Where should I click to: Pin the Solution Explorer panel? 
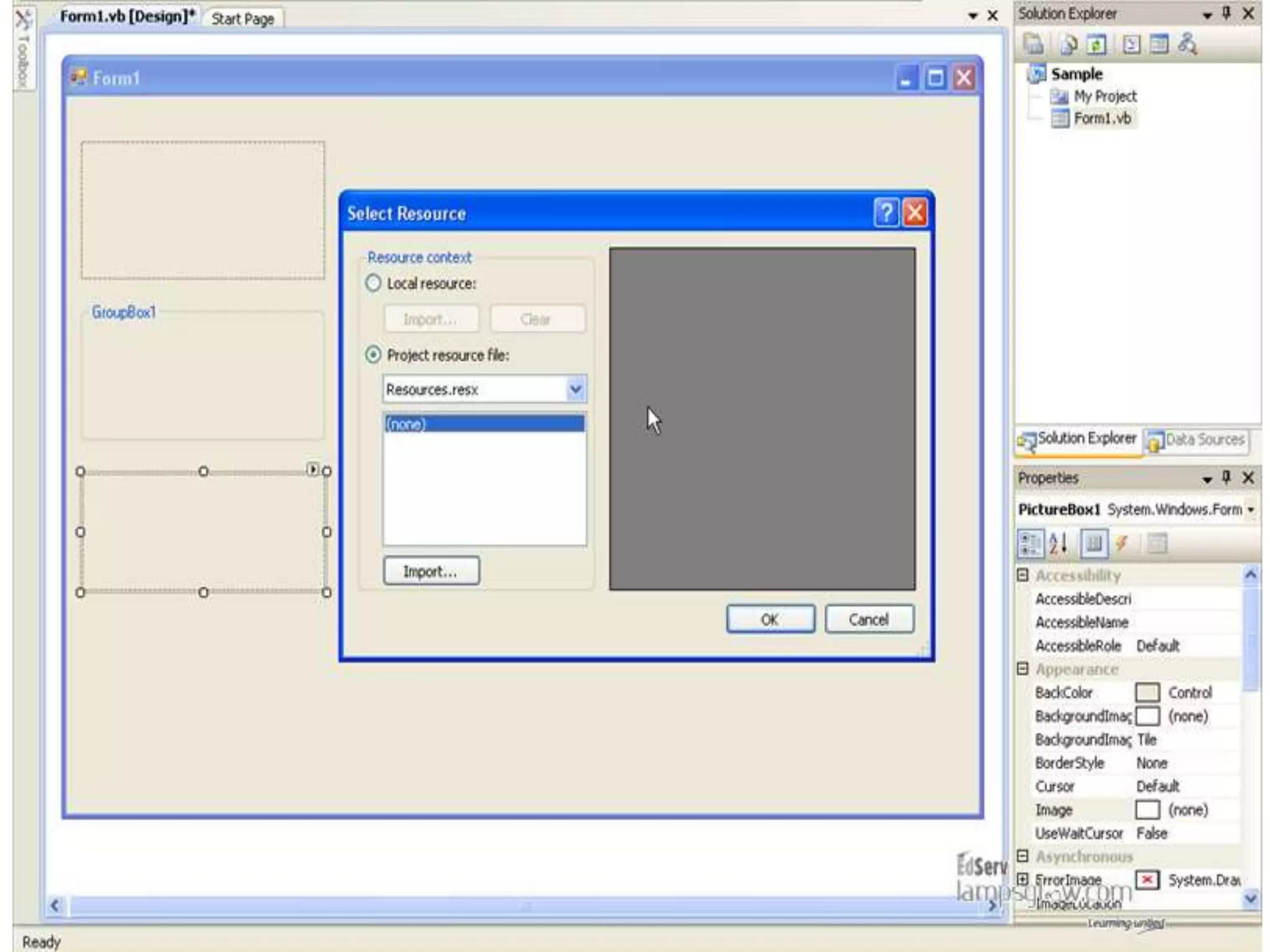point(1227,14)
